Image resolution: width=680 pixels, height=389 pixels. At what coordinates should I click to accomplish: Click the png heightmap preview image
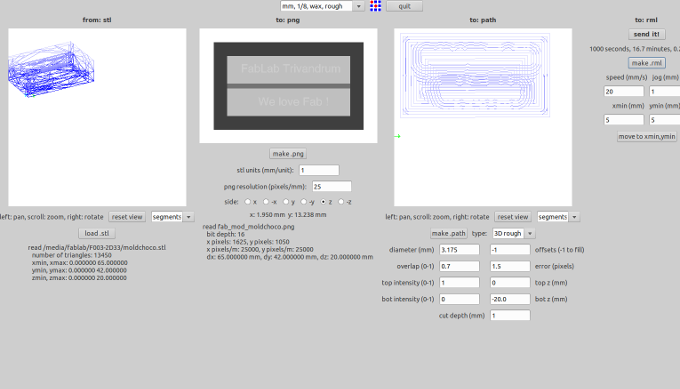[x=288, y=86]
